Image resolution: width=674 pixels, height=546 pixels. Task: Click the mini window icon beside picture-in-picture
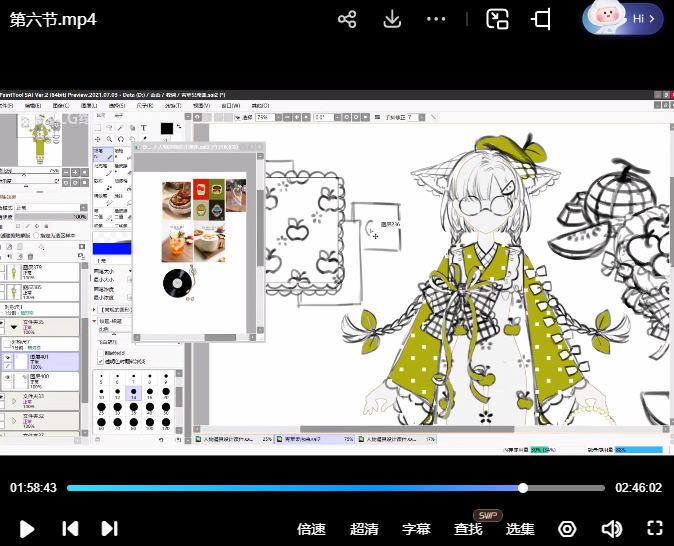[542, 20]
